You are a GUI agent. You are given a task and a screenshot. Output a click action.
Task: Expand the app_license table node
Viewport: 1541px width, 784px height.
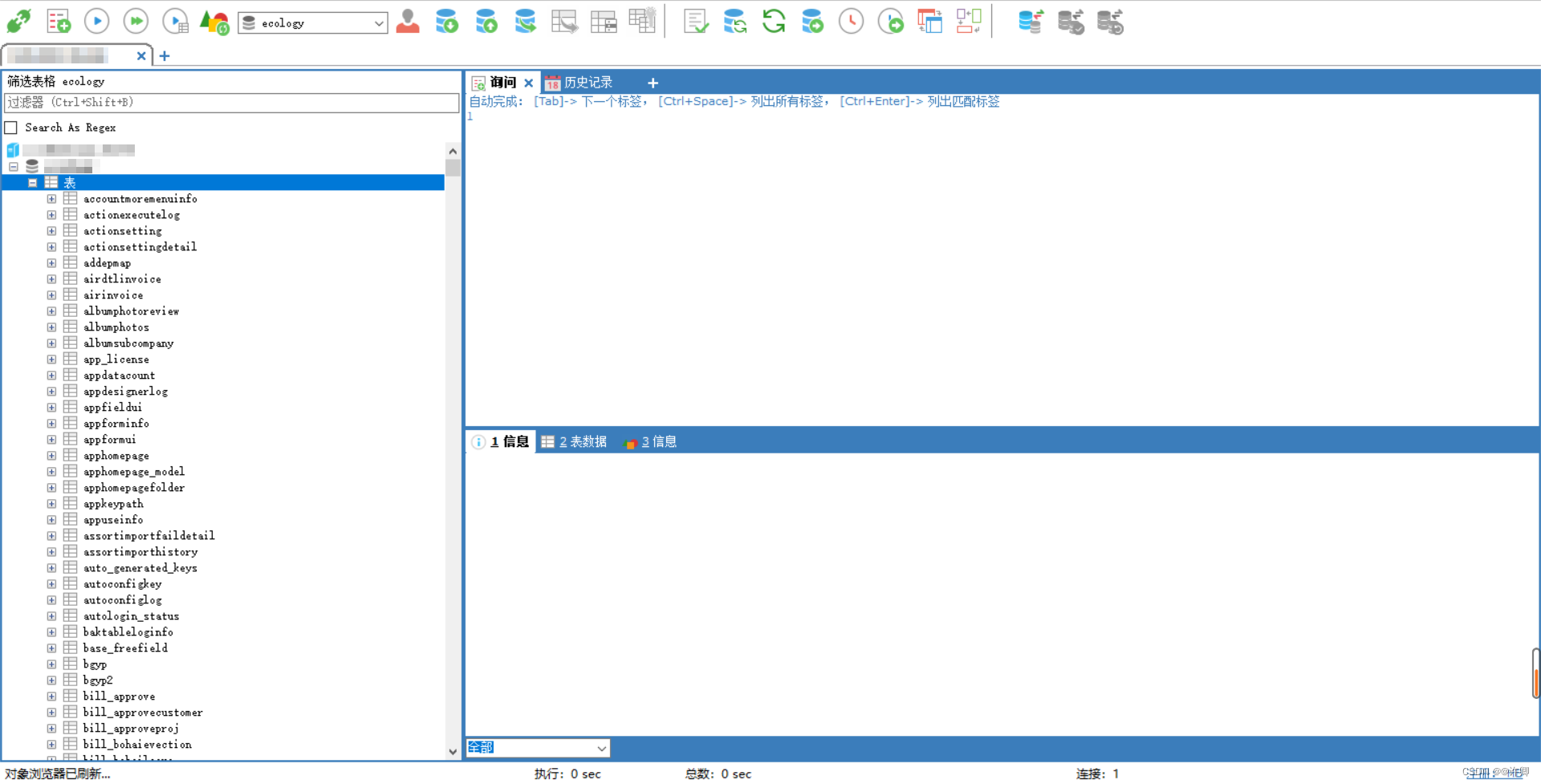[x=51, y=360]
